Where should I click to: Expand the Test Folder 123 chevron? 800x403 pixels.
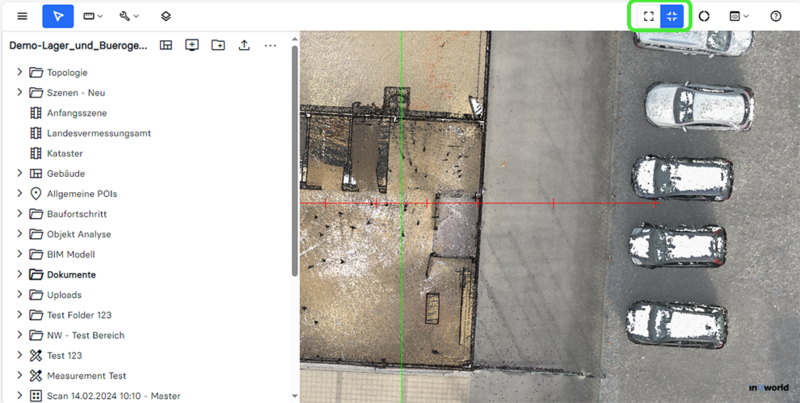coord(19,314)
